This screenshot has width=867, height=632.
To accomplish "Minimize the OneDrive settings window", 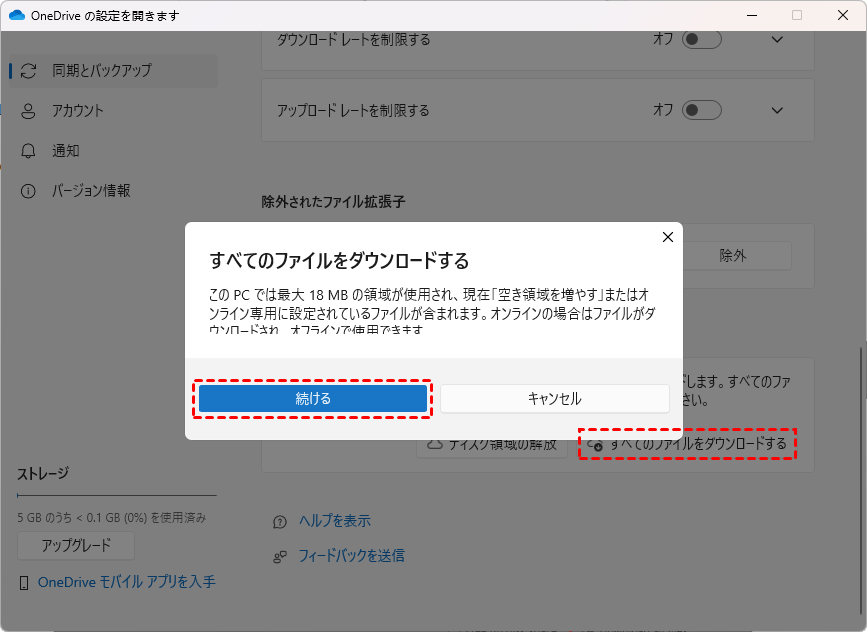I will click(x=752, y=15).
